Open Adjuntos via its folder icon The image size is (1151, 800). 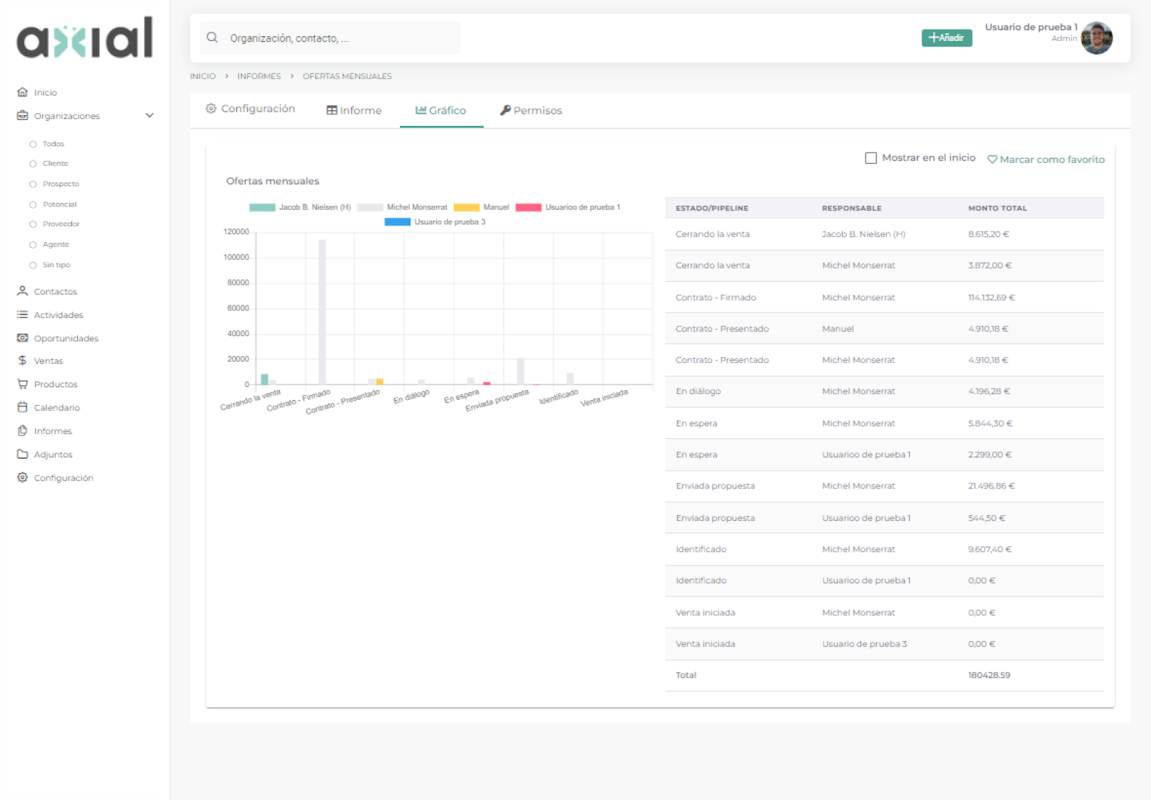[22, 454]
